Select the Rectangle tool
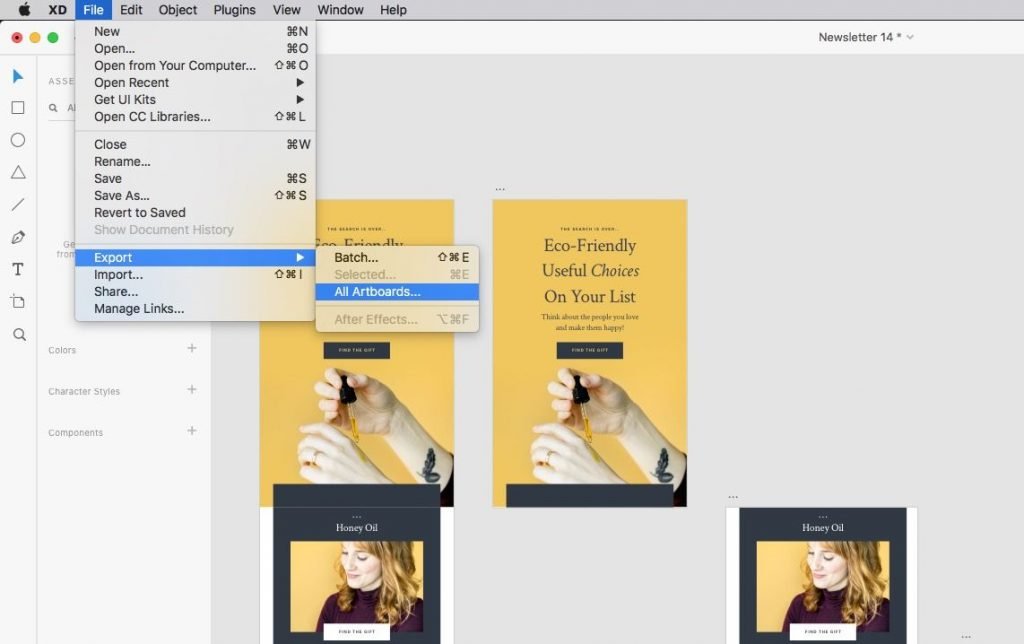Image resolution: width=1024 pixels, height=644 pixels. [x=18, y=108]
